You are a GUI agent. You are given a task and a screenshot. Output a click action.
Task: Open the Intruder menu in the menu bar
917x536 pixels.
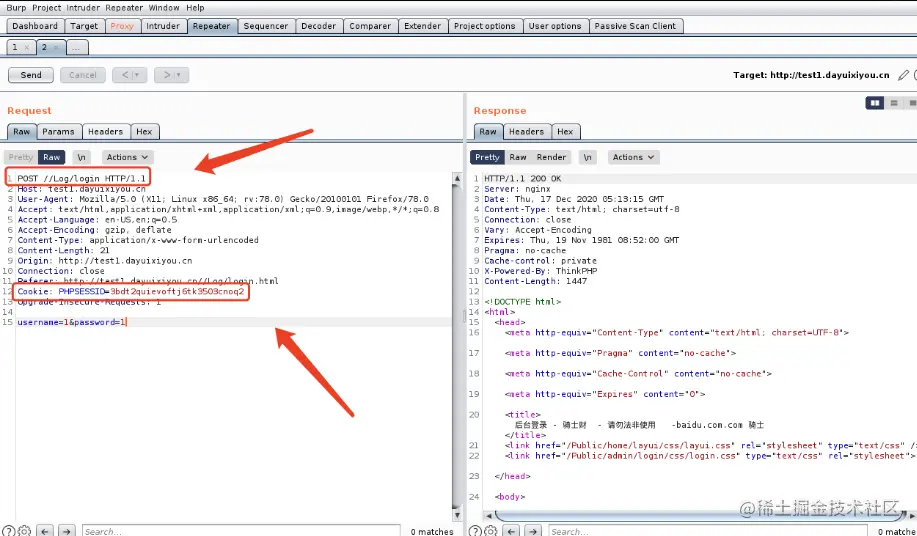point(83,8)
